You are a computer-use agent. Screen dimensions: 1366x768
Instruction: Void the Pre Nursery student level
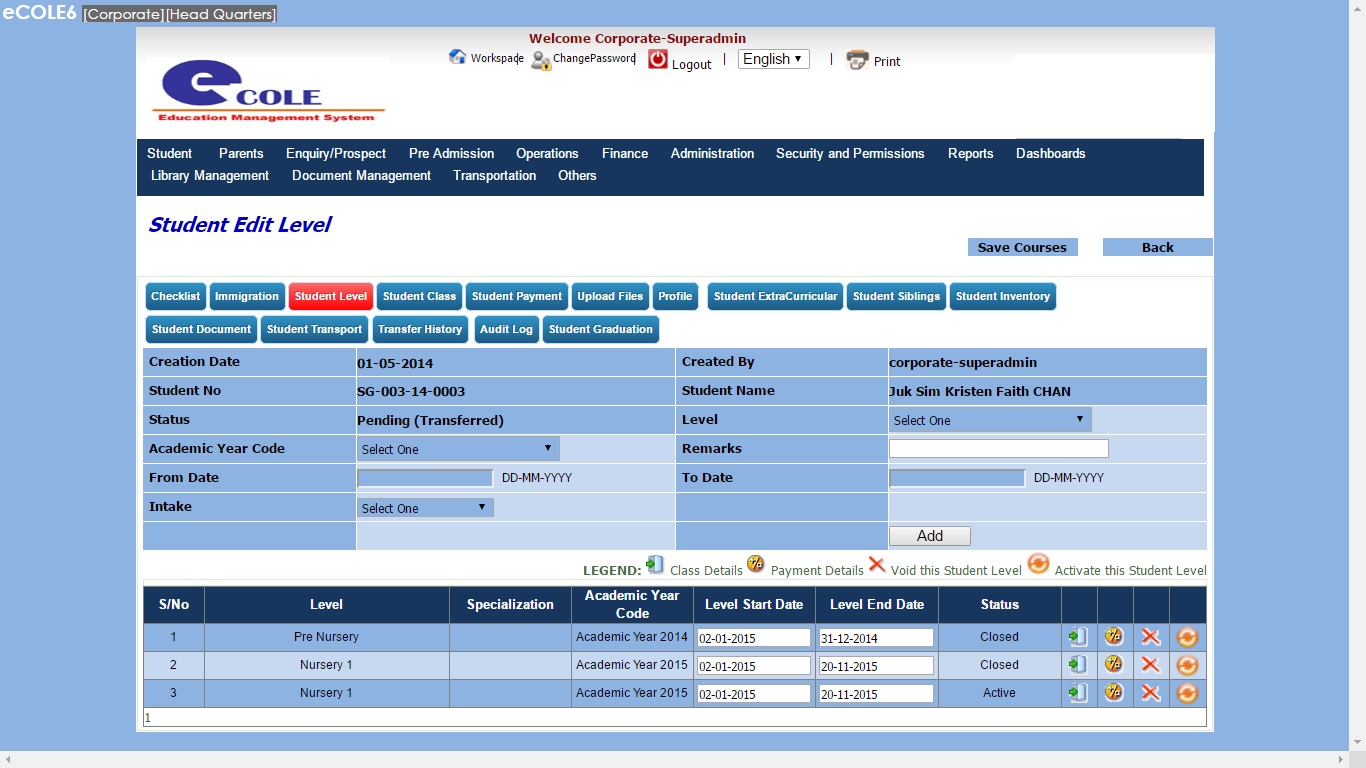coord(1151,637)
